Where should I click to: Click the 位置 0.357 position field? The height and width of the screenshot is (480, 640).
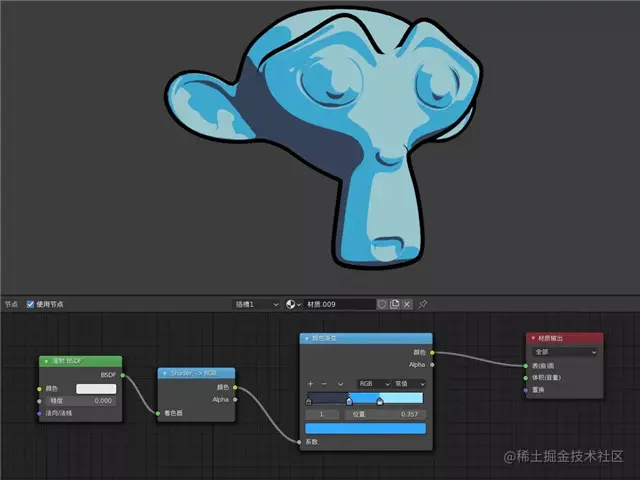[x=384, y=414]
